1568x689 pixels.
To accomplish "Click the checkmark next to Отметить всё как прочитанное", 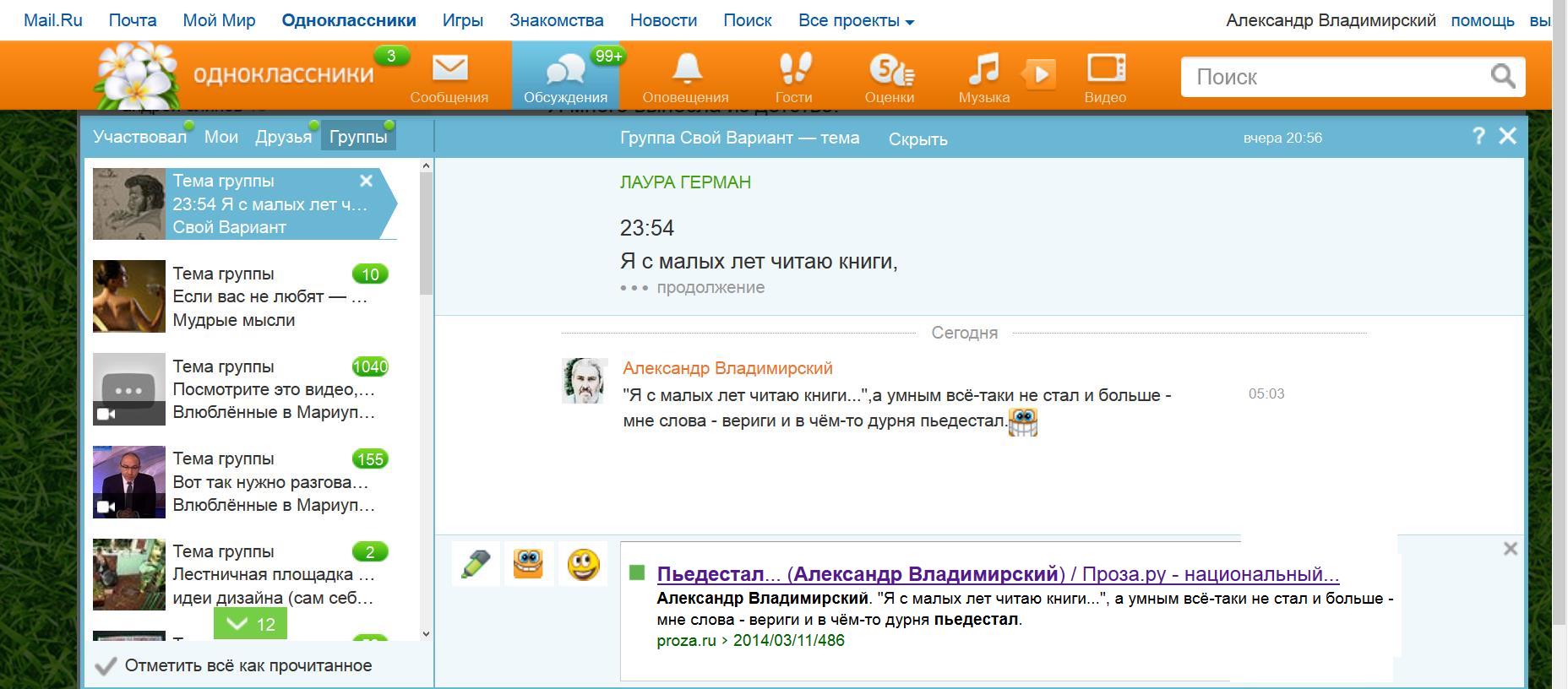I will point(106,666).
